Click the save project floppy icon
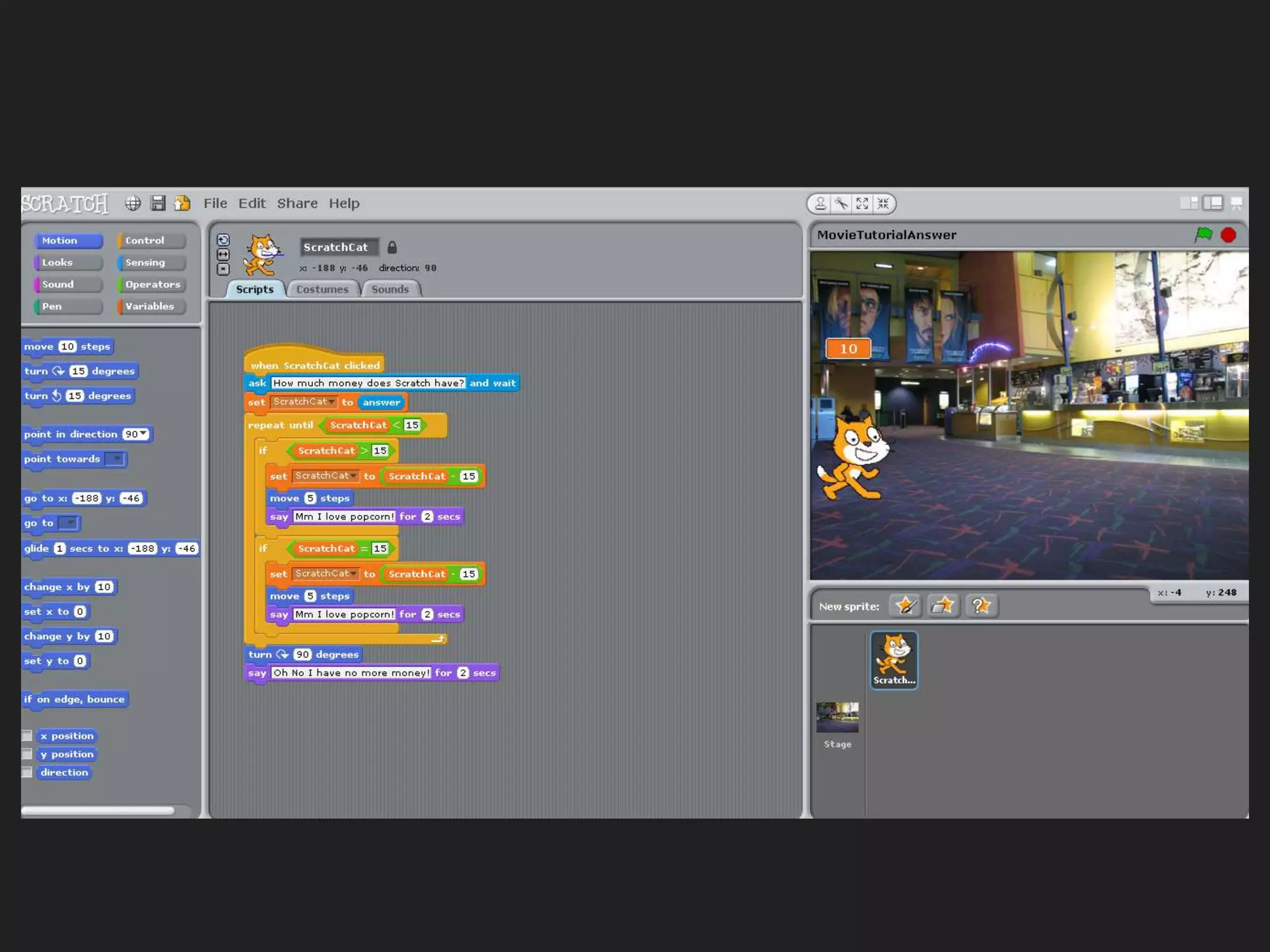The width and height of the screenshot is (1270, 952). coord(158,203)
